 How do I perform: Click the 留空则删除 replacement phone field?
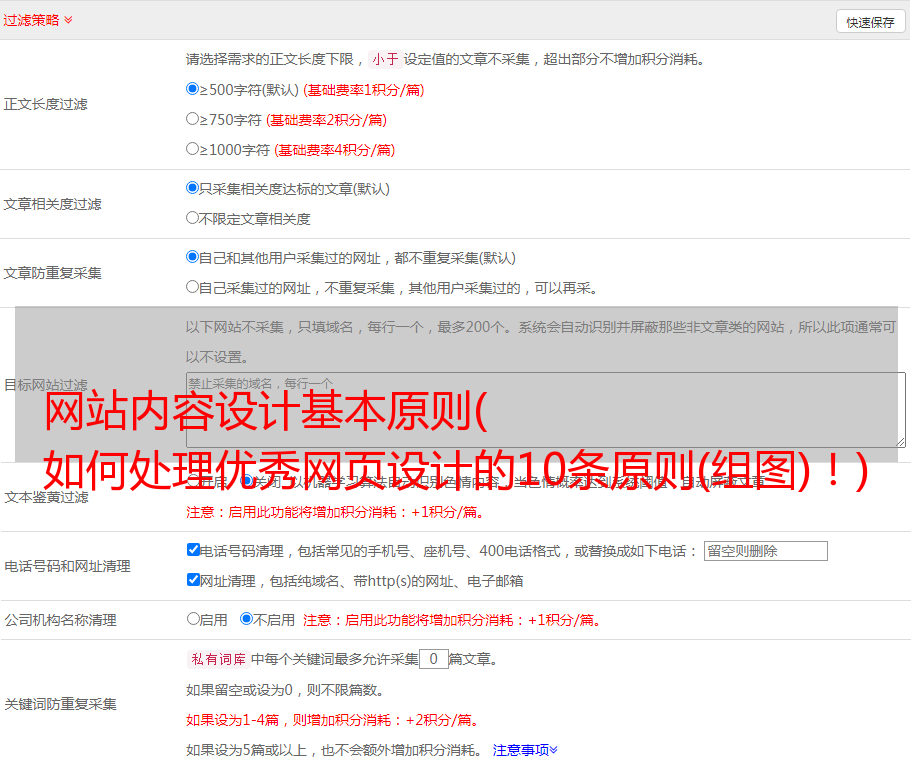[765, 551]
